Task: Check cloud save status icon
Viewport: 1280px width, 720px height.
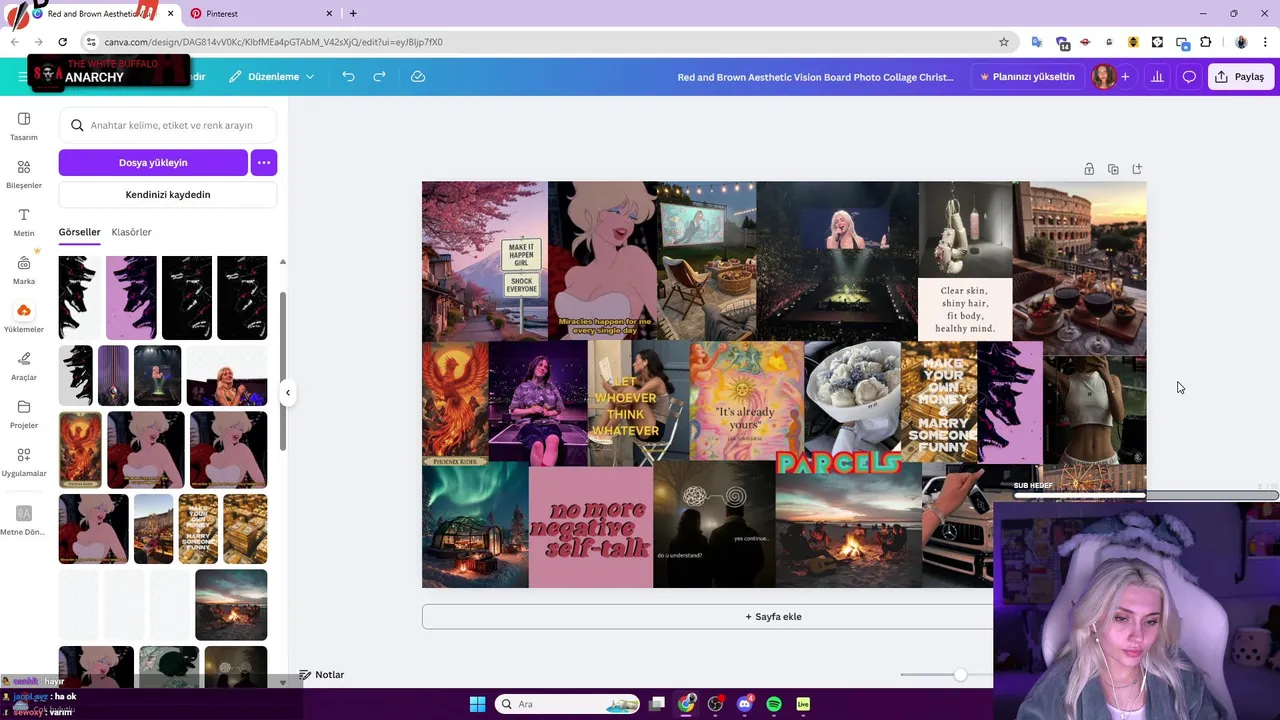Action: click(418, 77)
